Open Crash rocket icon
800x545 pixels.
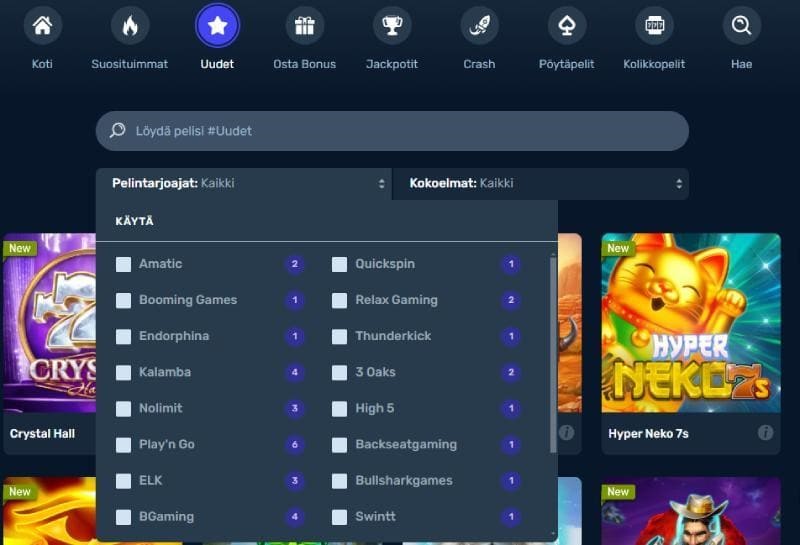point(480,25)
